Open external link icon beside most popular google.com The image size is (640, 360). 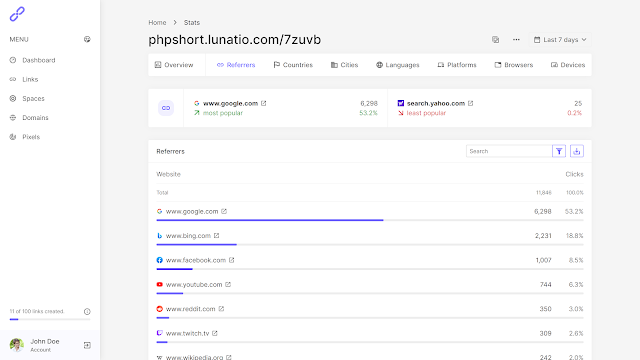264,103
